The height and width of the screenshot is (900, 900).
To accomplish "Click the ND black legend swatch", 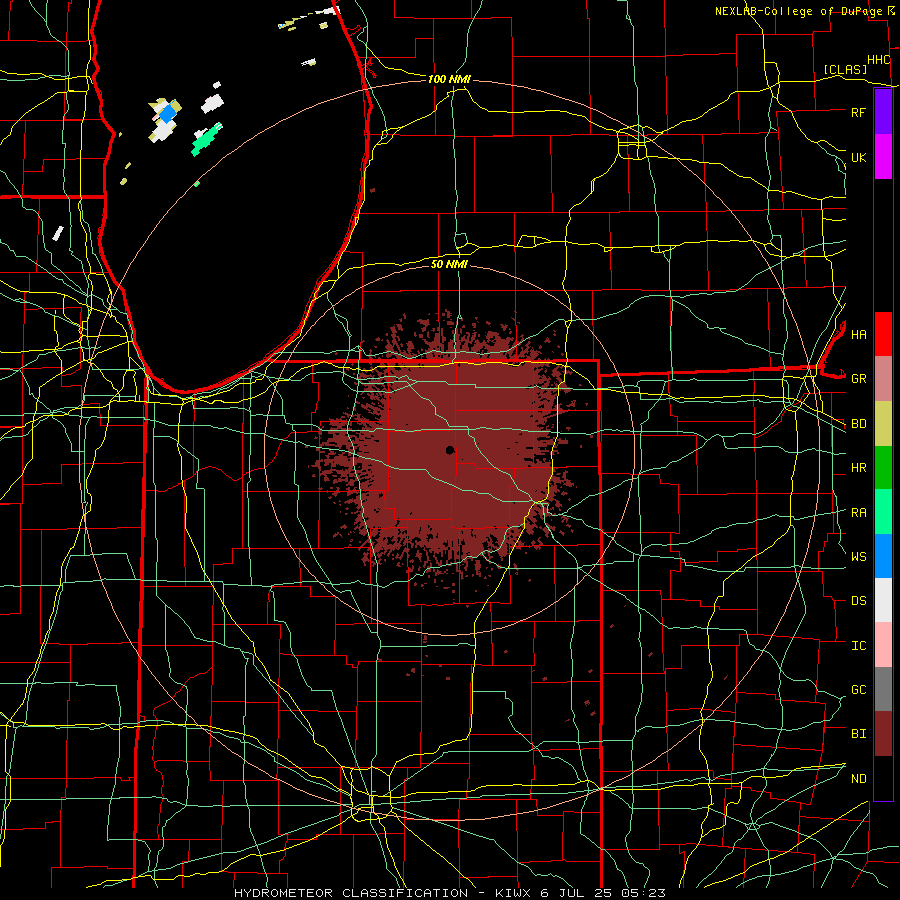I will coord(883,778).
